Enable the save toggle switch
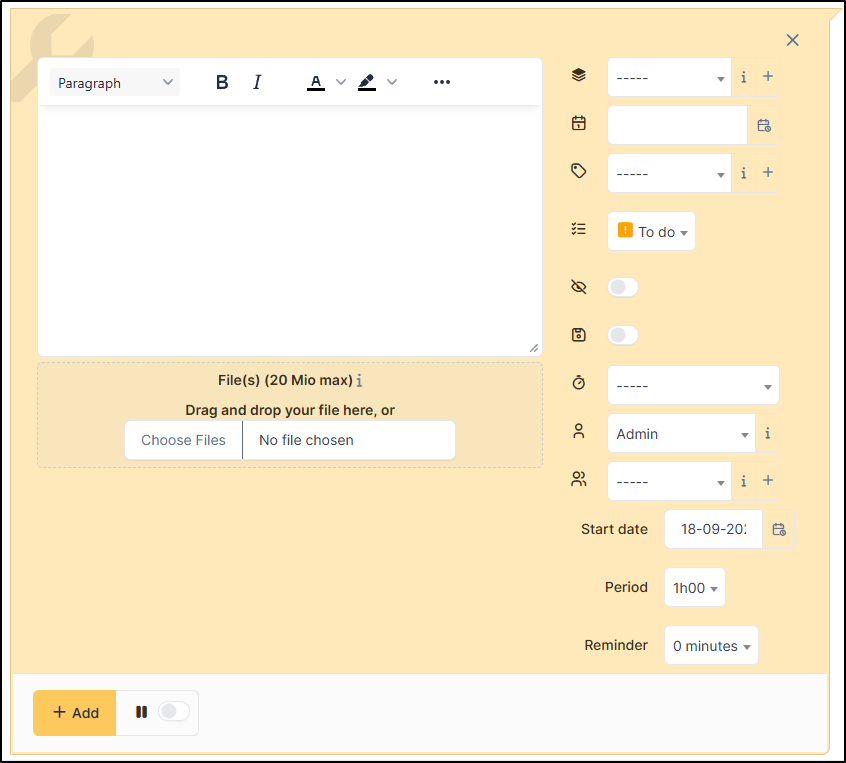The width and height of the screenshot is (846, 763). pos(623,336)
